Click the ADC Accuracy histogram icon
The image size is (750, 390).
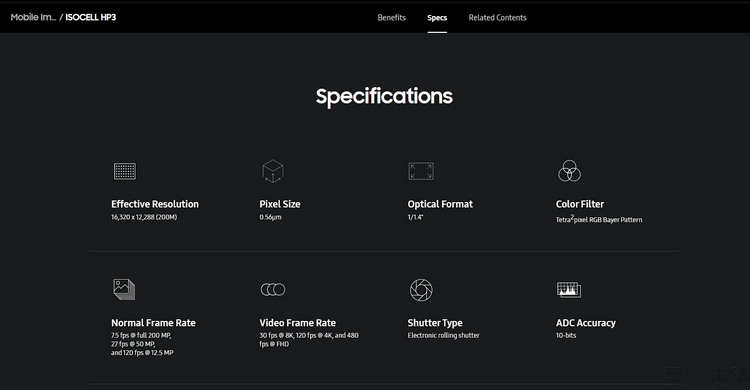(x=569, y=290)
